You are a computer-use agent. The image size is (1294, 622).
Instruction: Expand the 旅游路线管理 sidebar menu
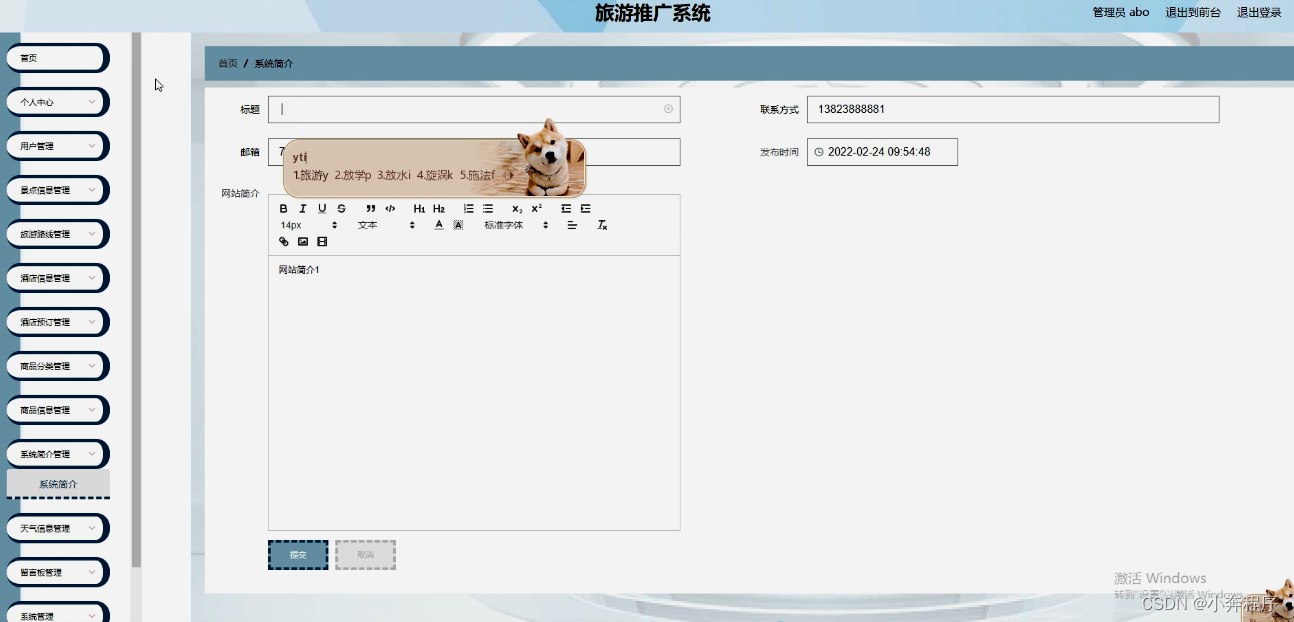[57, 234]
